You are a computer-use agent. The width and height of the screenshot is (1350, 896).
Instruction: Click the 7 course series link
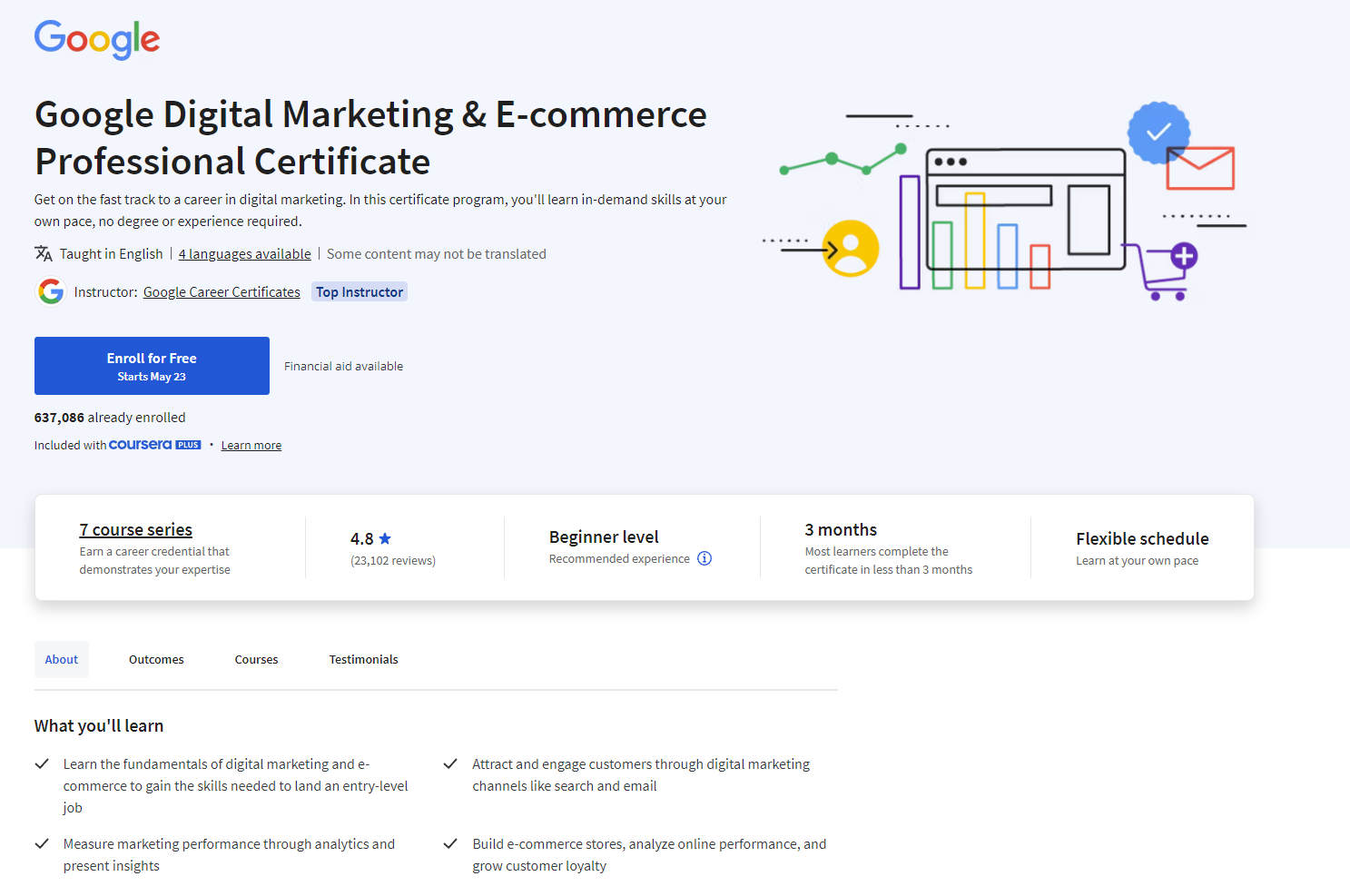[x=135, y=529]
